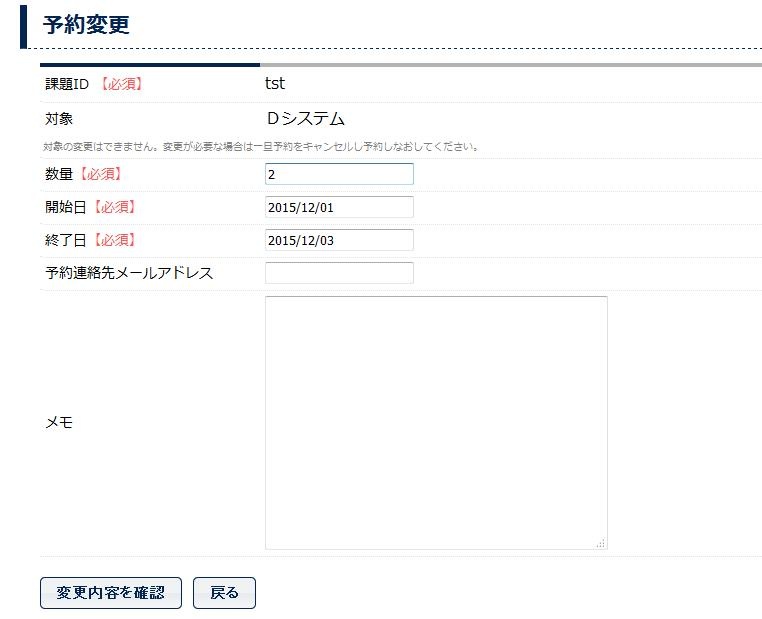Click the メモ text area resize handle
This screenshot has width=762, height=619.
pos(601,543)
